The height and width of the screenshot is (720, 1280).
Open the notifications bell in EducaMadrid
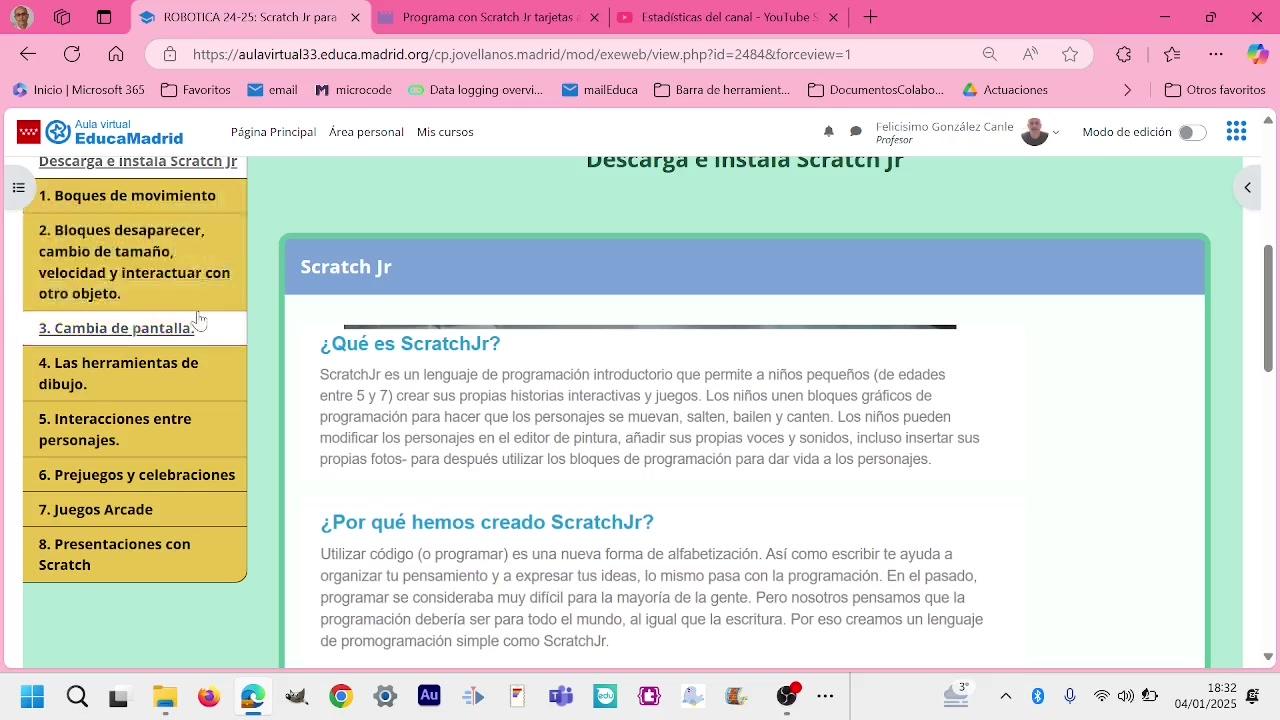pos(829,132)
